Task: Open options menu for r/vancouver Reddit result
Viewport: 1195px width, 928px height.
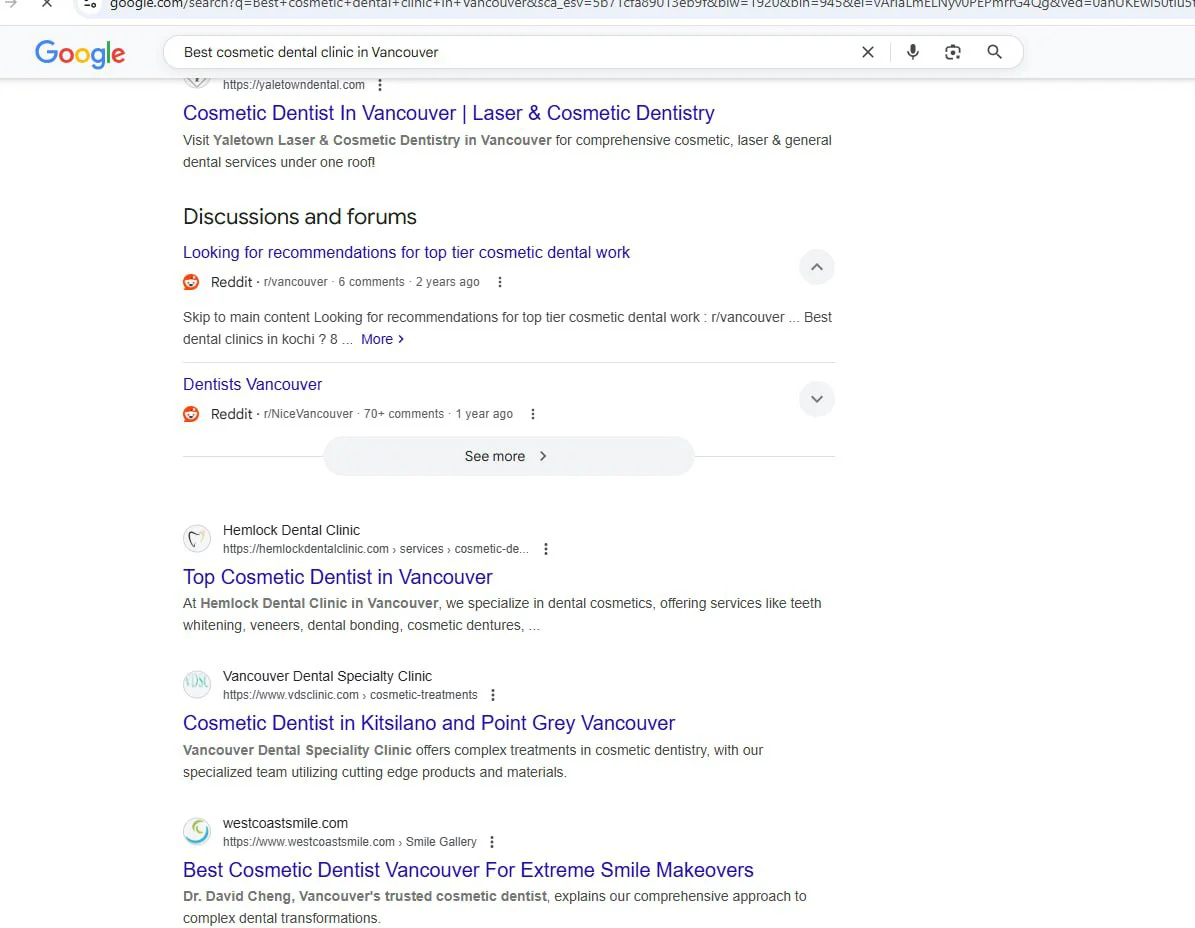Action: point(500,282)
